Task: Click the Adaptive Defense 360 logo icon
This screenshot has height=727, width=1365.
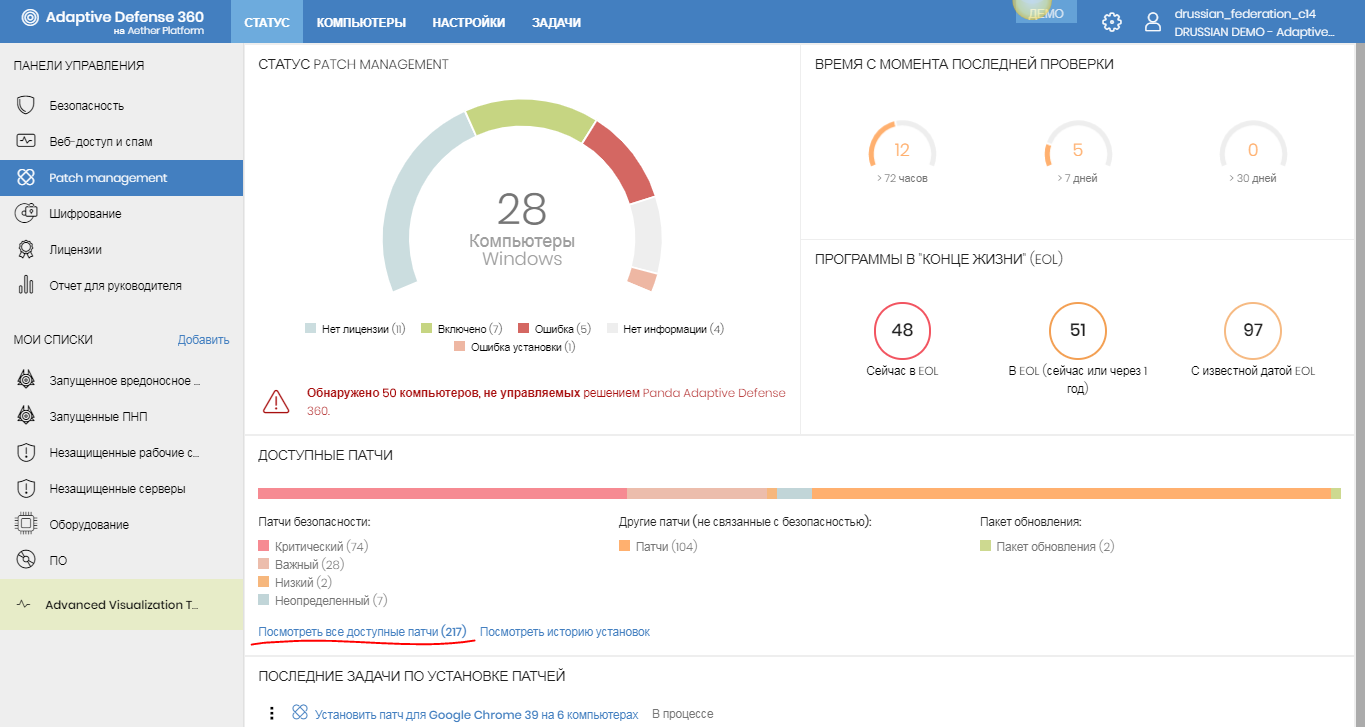Action: (x=31, y=18)
